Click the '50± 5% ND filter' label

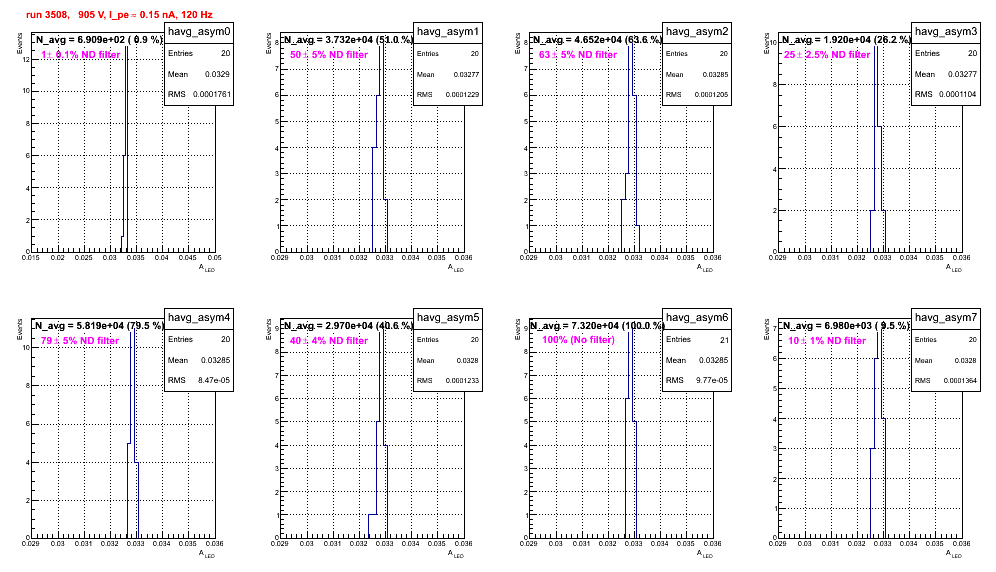click(329, 55)
